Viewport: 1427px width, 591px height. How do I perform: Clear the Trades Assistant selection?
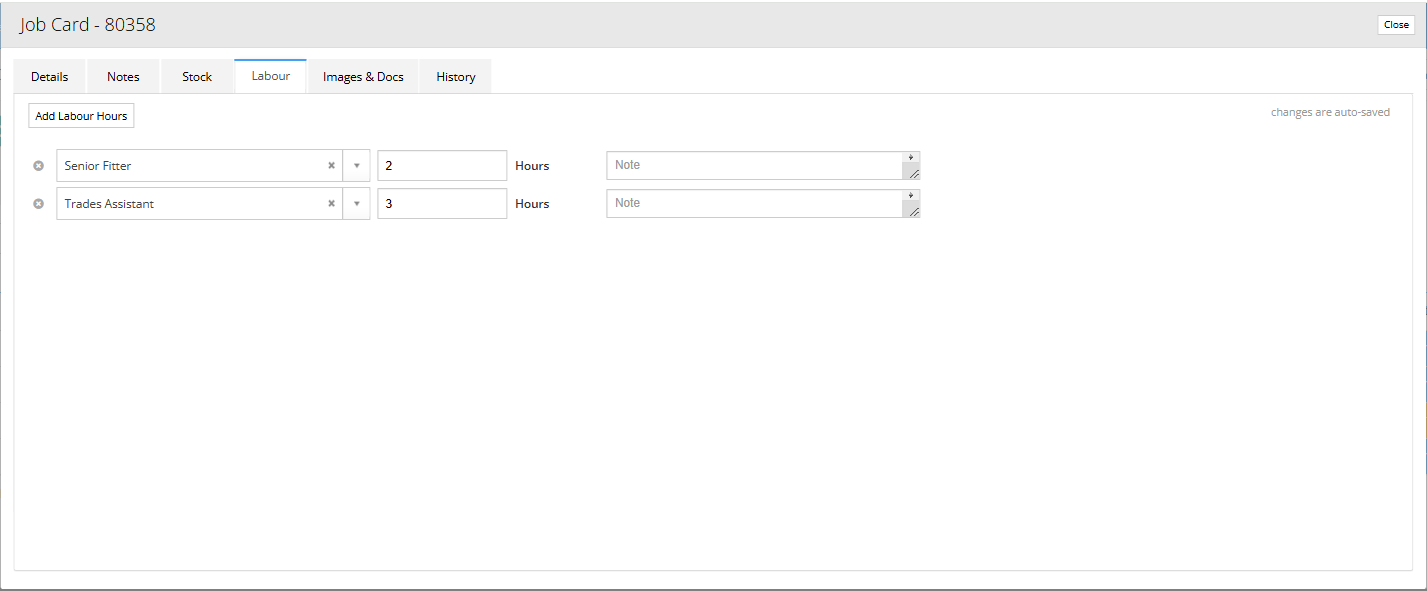coord(331,204)
